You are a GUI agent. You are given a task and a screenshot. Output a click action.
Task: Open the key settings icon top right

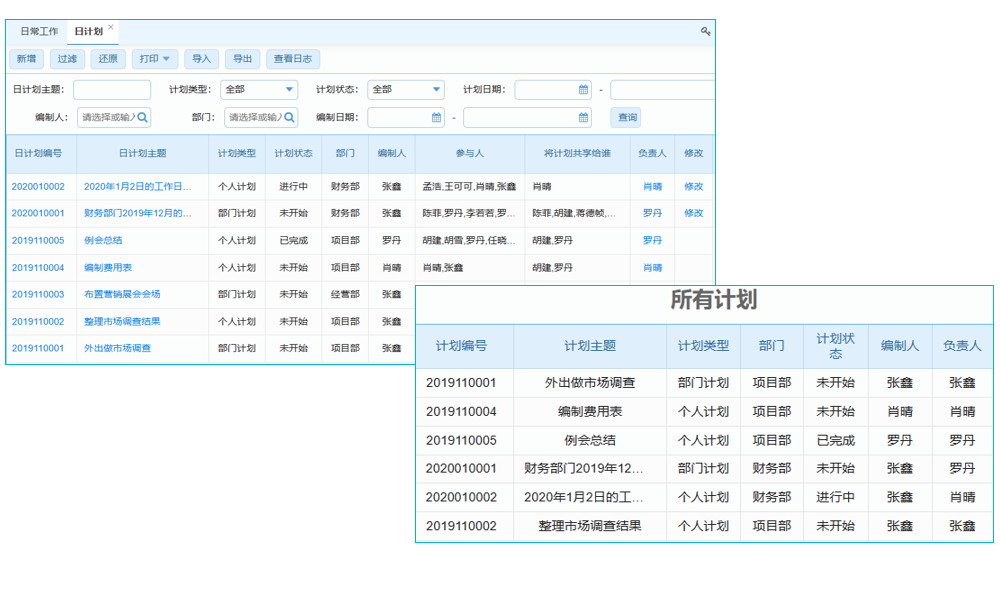pyautogui.click(x=706, y=33)
